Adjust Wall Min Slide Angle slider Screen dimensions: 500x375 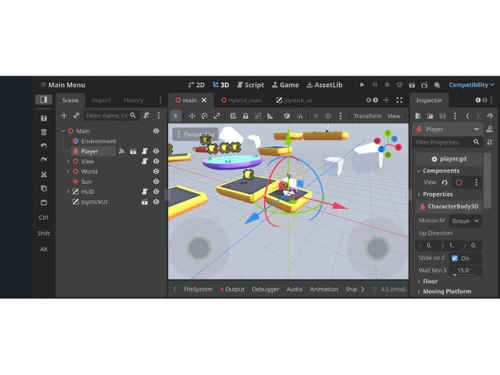point(465,270)
